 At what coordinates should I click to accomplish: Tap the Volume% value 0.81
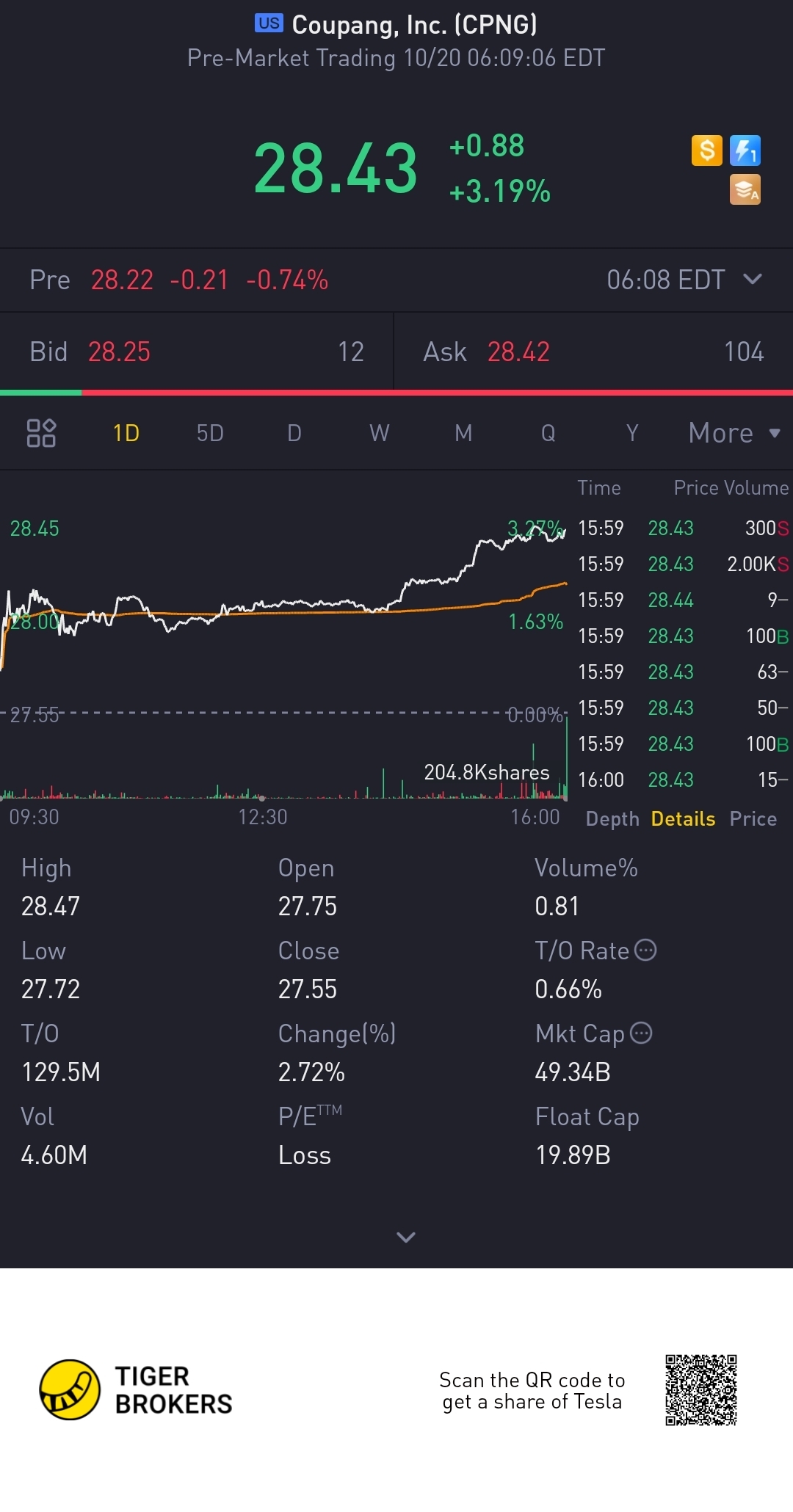point(557,906)
